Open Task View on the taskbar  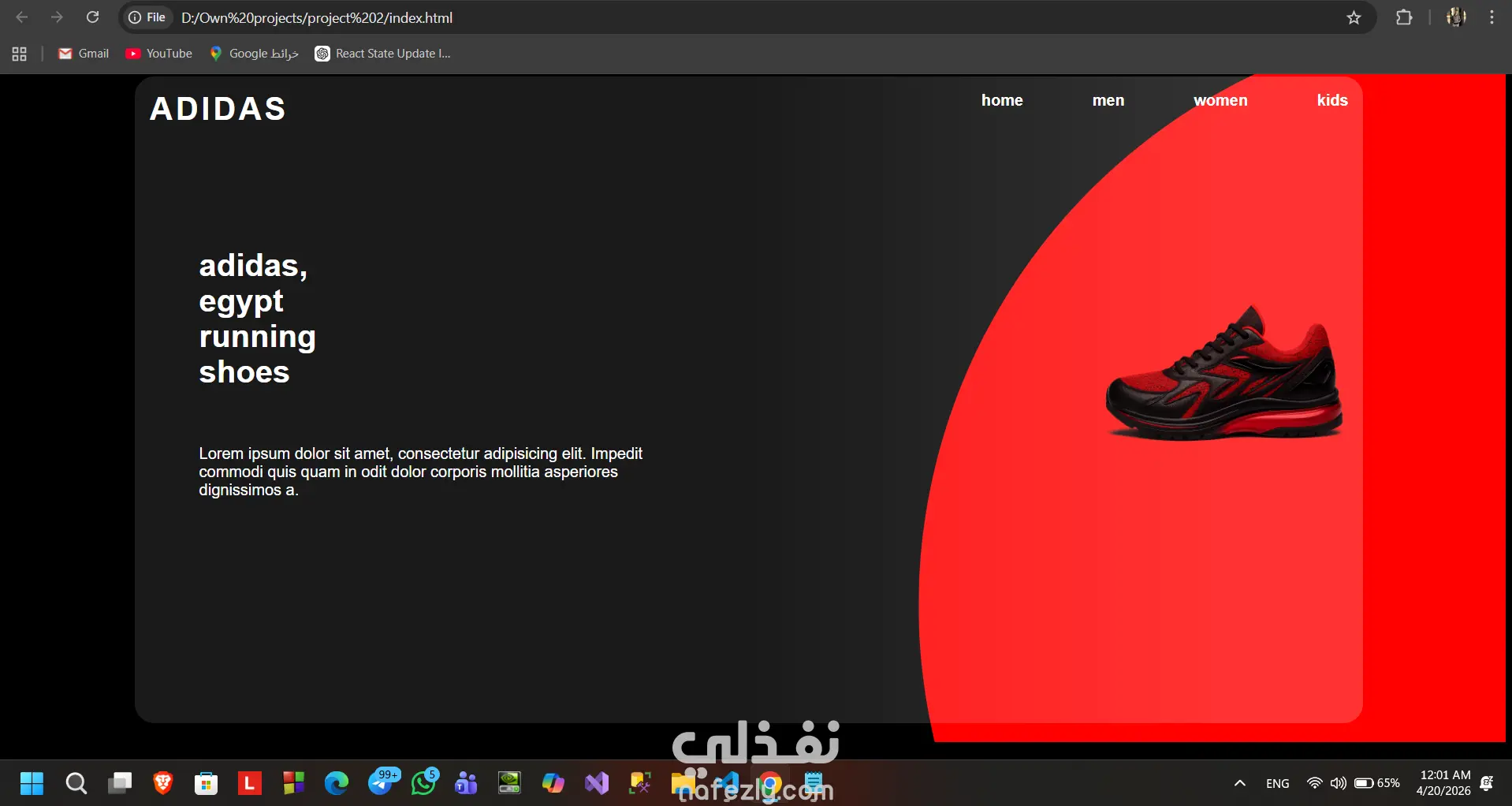tap(120, 783)
